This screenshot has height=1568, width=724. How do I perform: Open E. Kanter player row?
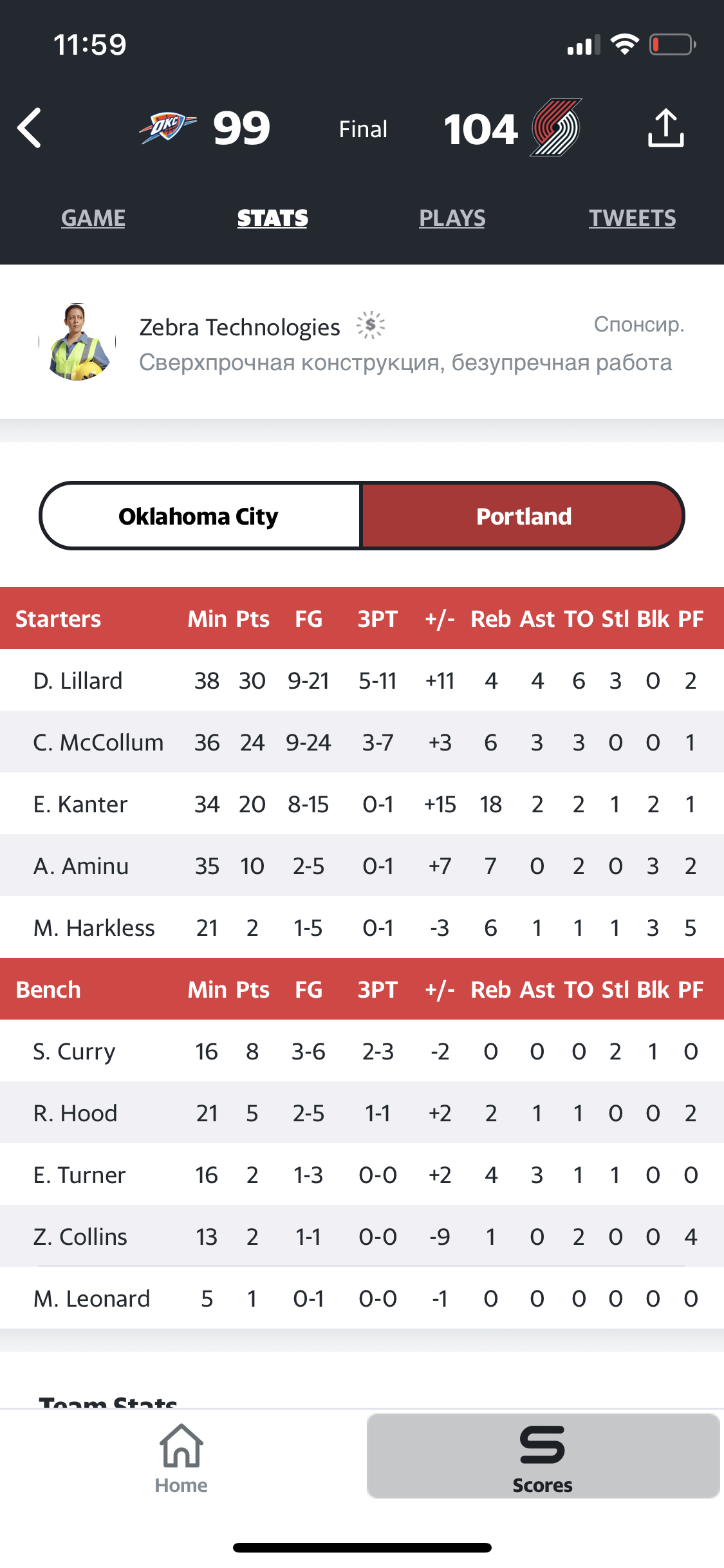coord(362,804)
